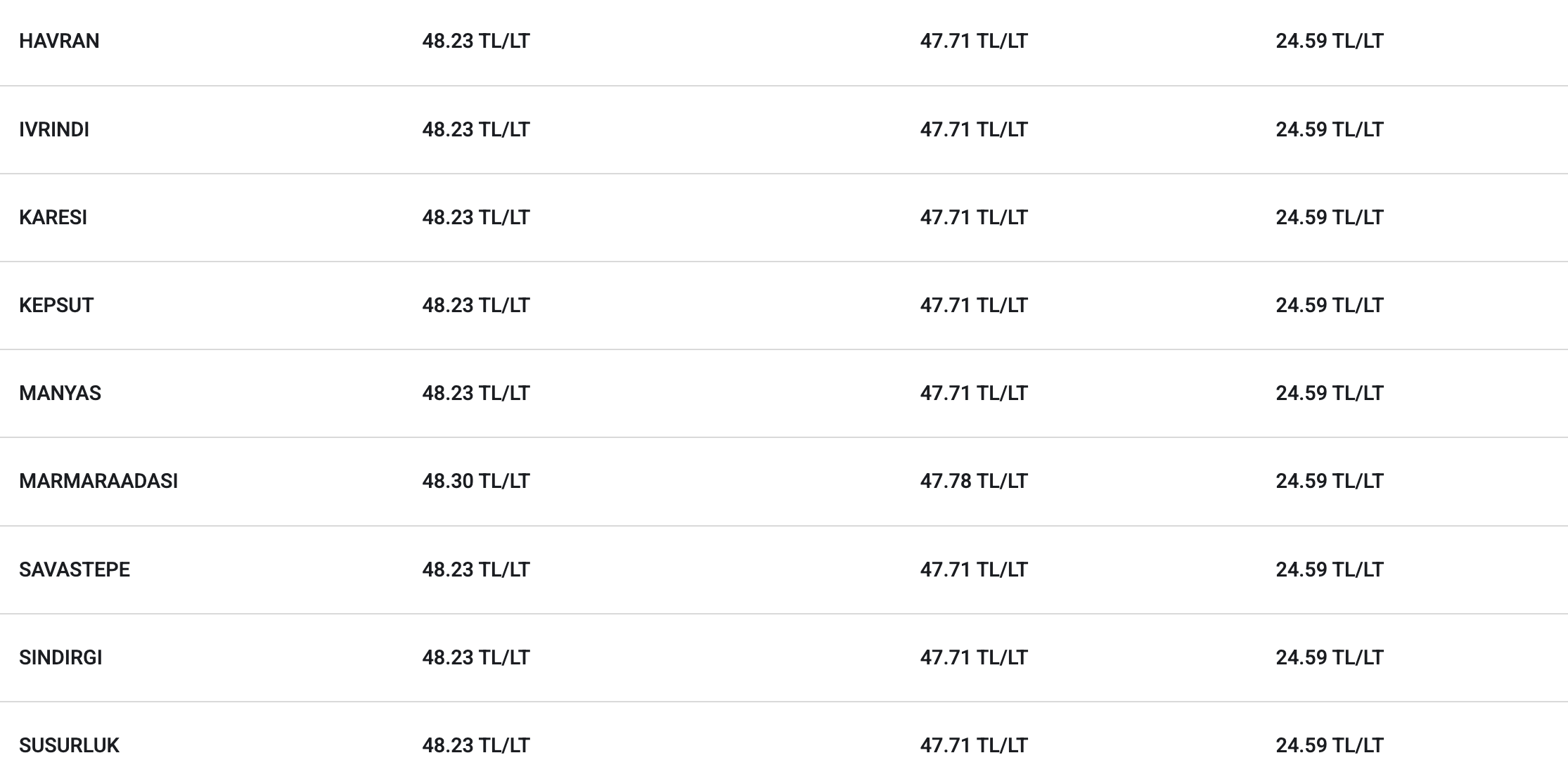Select IVRINDI's 47.71 TL/LT price
The width and height of the screenshot is (1568, 779).
(974, 129)
